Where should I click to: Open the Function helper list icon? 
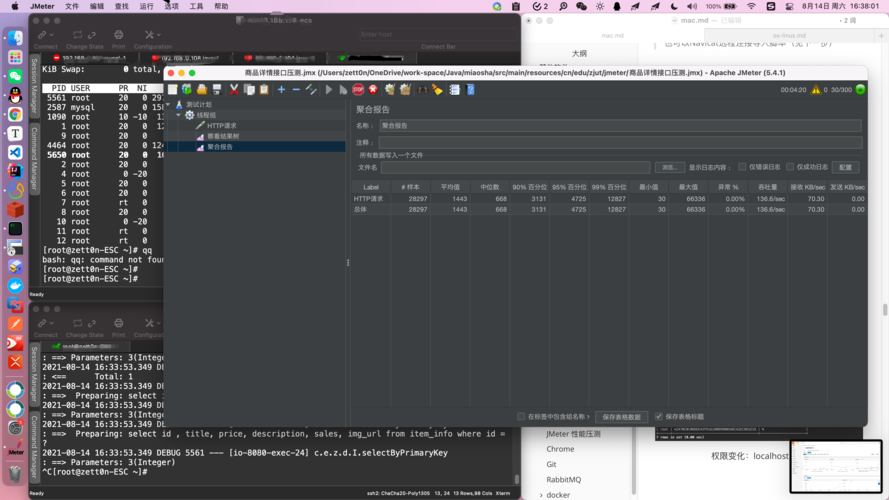[x=454, y=90]
